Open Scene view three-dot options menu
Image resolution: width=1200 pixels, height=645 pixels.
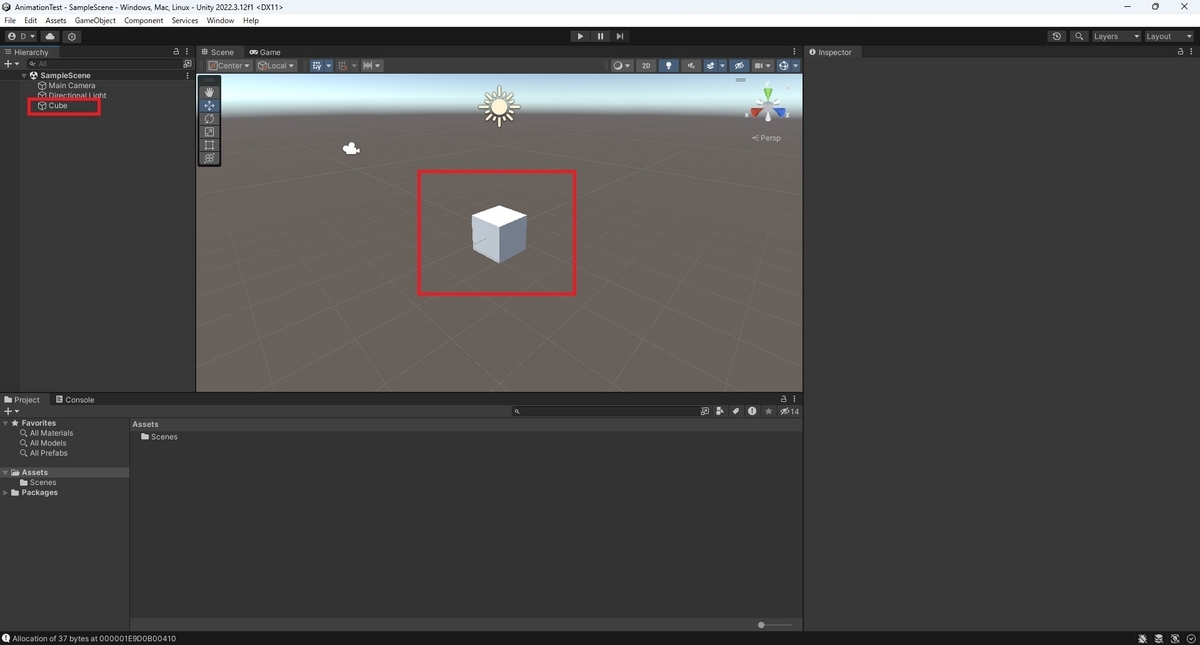click(x=795, y=52)
